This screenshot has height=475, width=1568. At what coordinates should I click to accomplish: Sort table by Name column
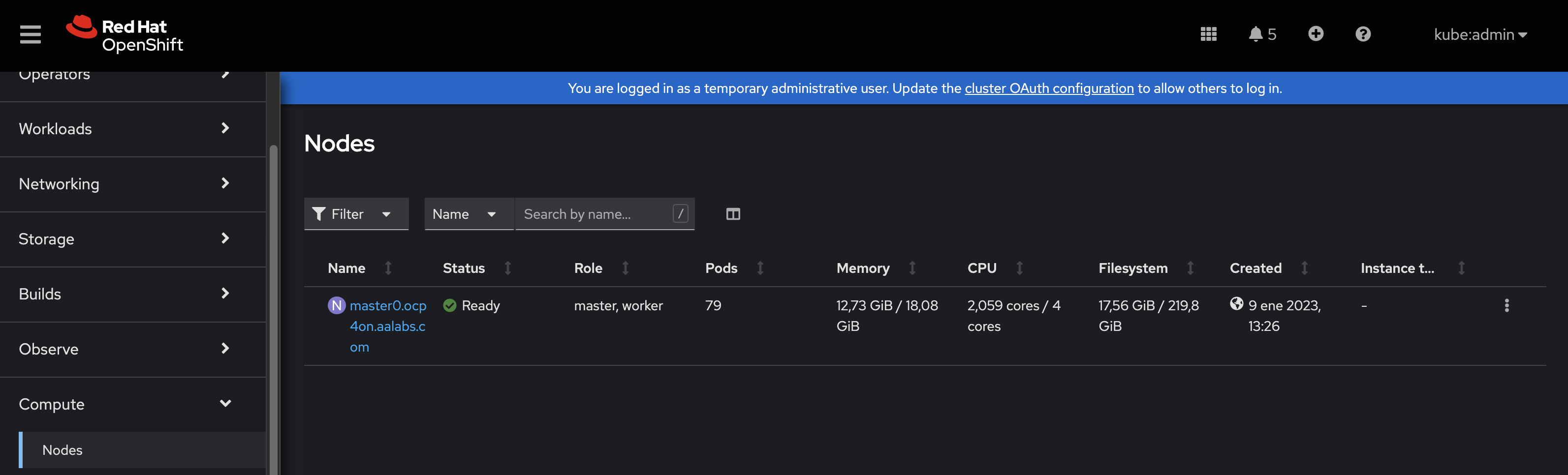point(360,268)
